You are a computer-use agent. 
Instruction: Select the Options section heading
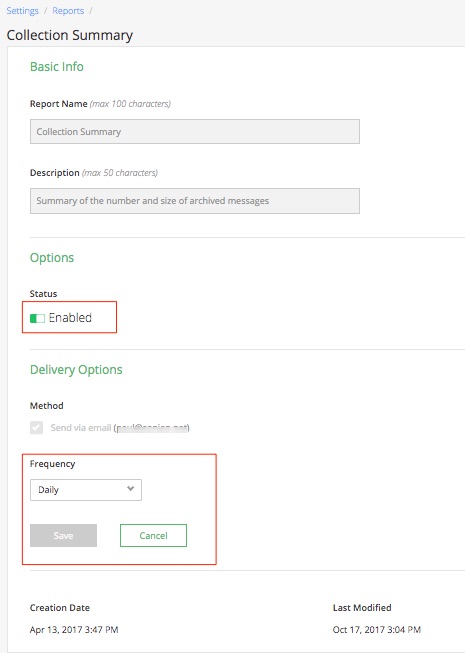point(52,258)
